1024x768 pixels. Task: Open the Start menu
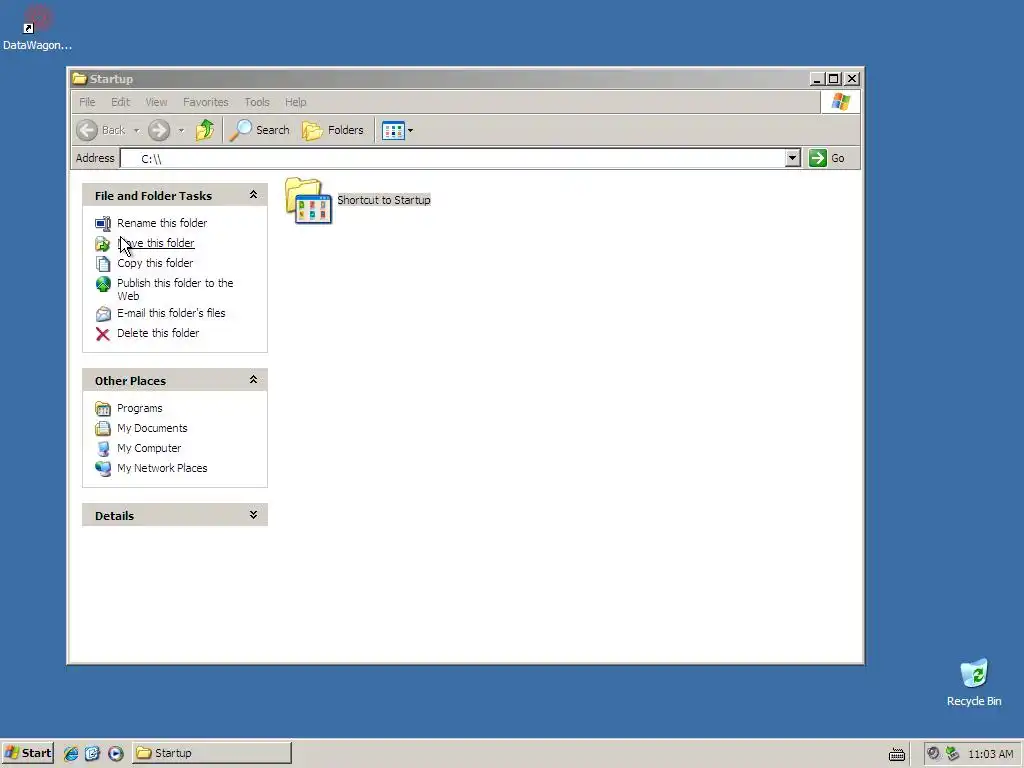(27, 753)
